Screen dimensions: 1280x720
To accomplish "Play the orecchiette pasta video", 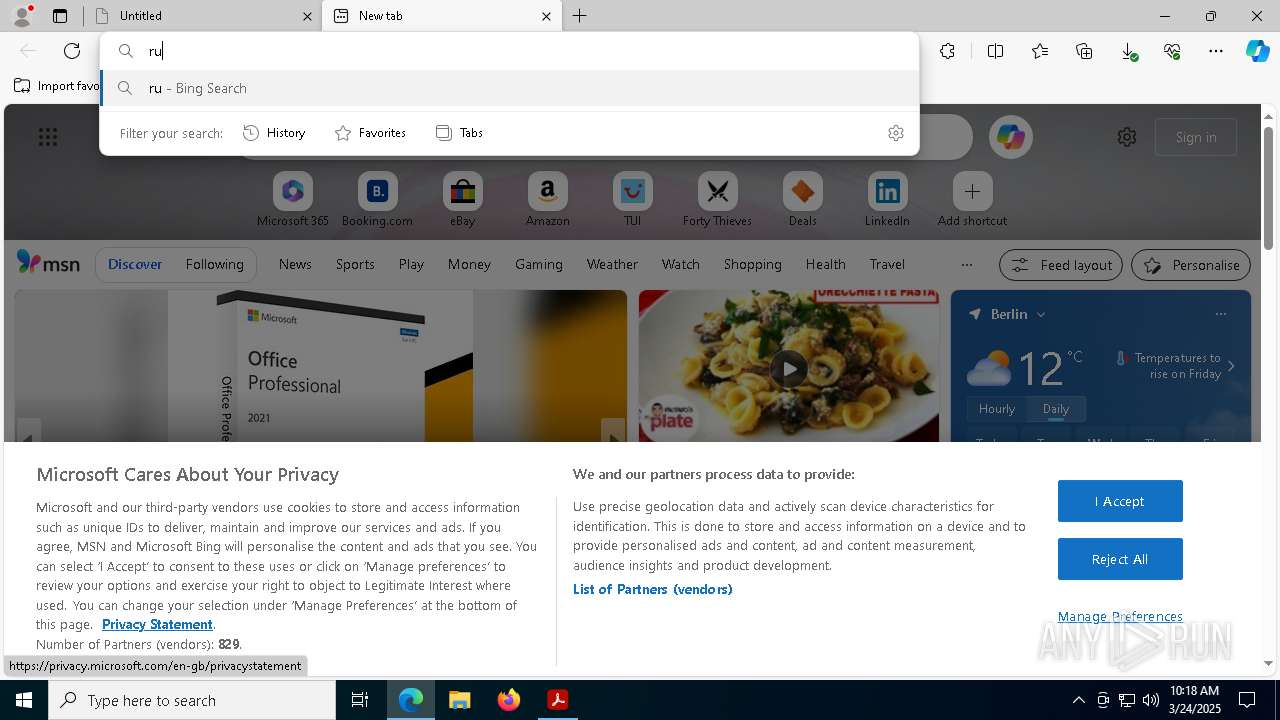I will pos(789,369).
